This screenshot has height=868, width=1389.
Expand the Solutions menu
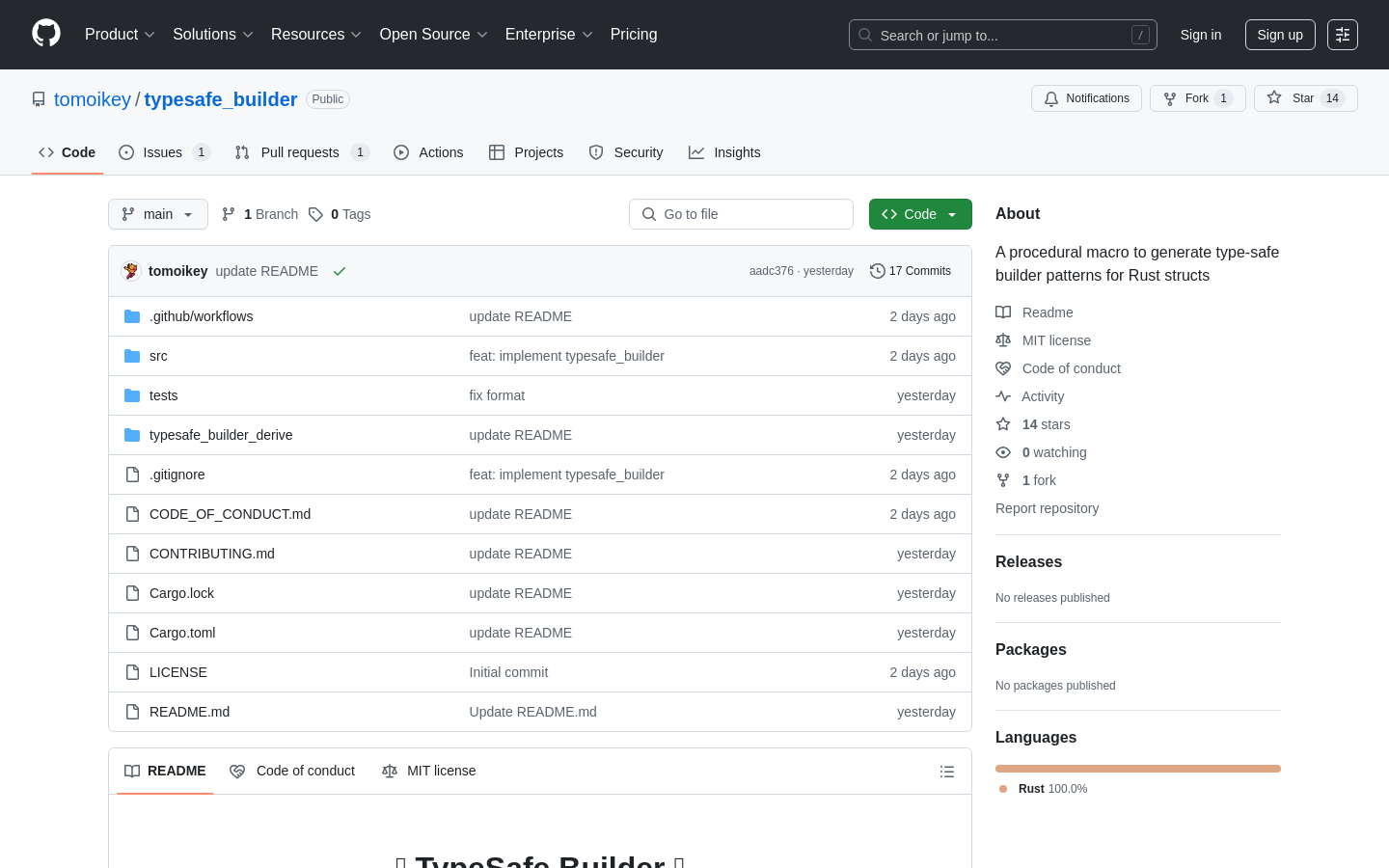(213, 34)
